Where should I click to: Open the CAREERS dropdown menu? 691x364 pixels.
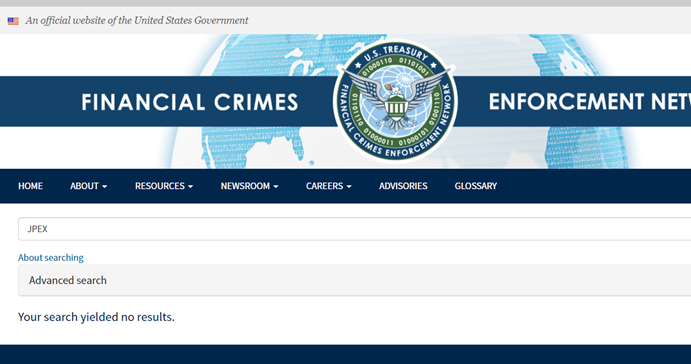tap(329, 186)
